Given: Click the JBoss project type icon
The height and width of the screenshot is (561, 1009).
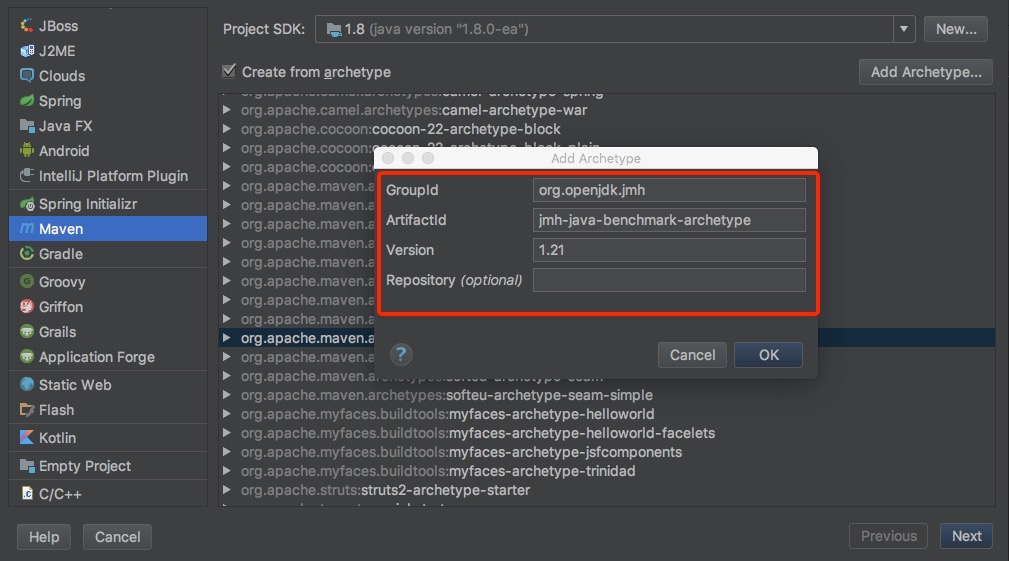Looking at the screenshot, I should click(x=26, y=26).
